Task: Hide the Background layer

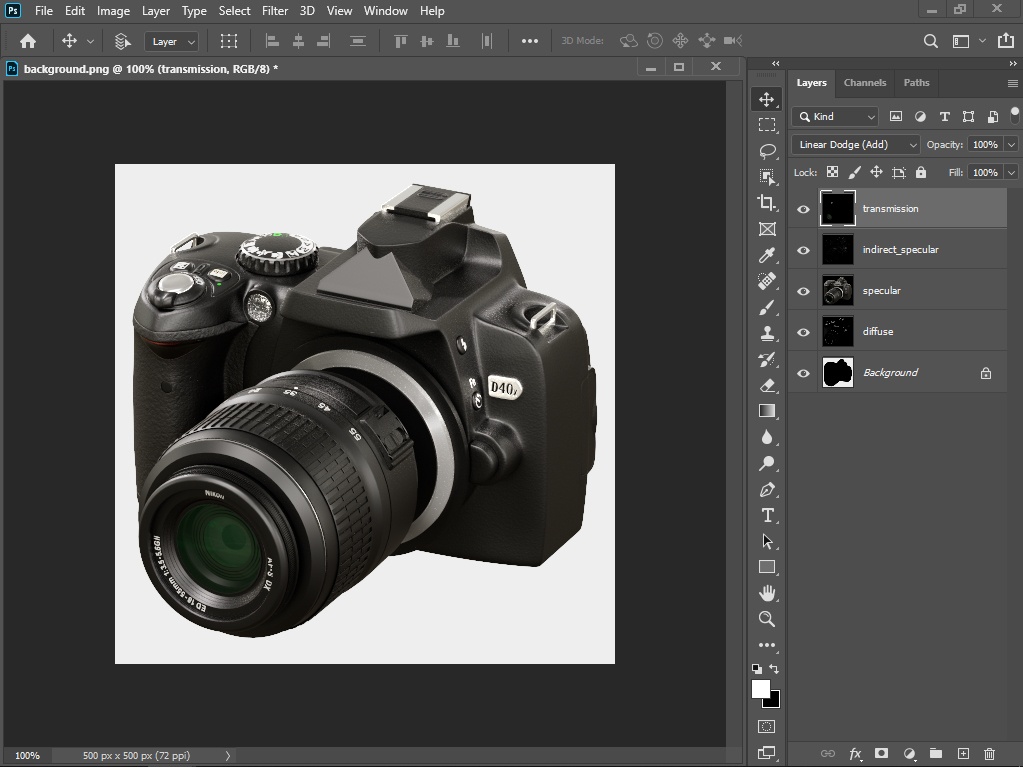Action: 803,373
